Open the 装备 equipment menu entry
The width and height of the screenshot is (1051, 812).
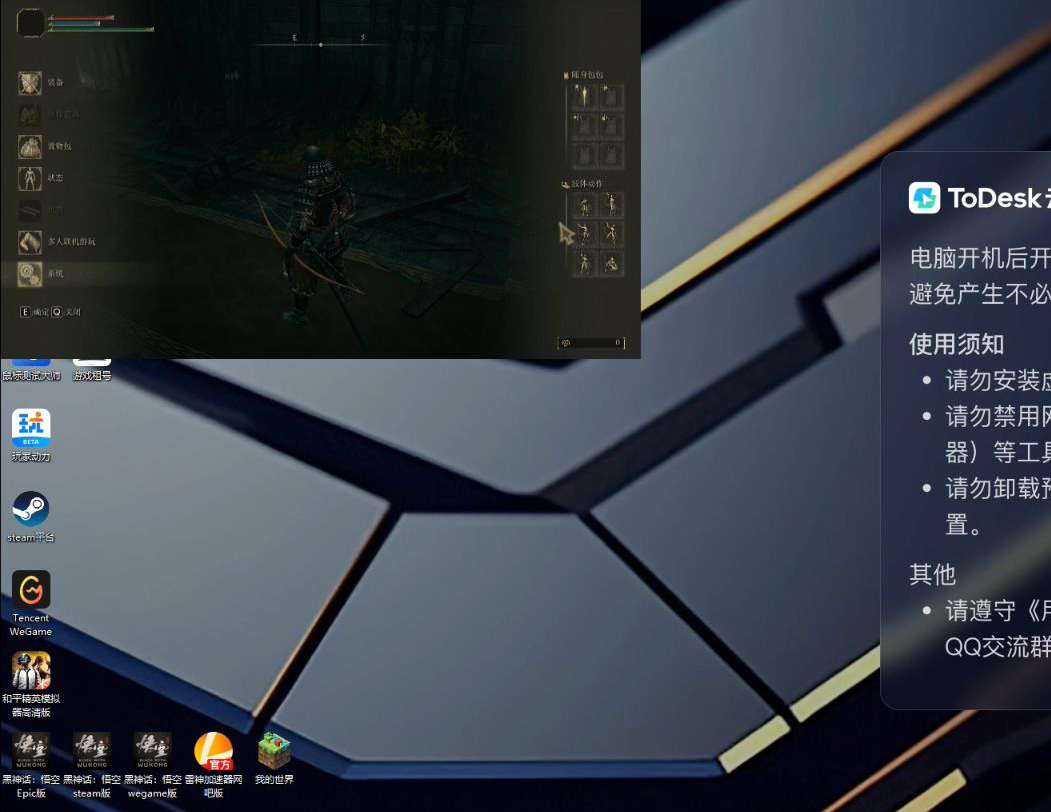pyautogui.click(x=41, y=82)
